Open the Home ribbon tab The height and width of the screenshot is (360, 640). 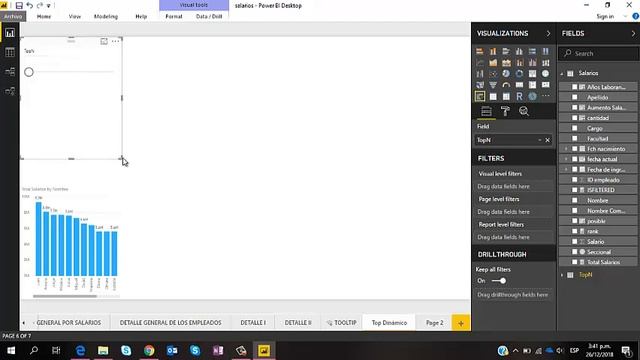coord(44,16)
